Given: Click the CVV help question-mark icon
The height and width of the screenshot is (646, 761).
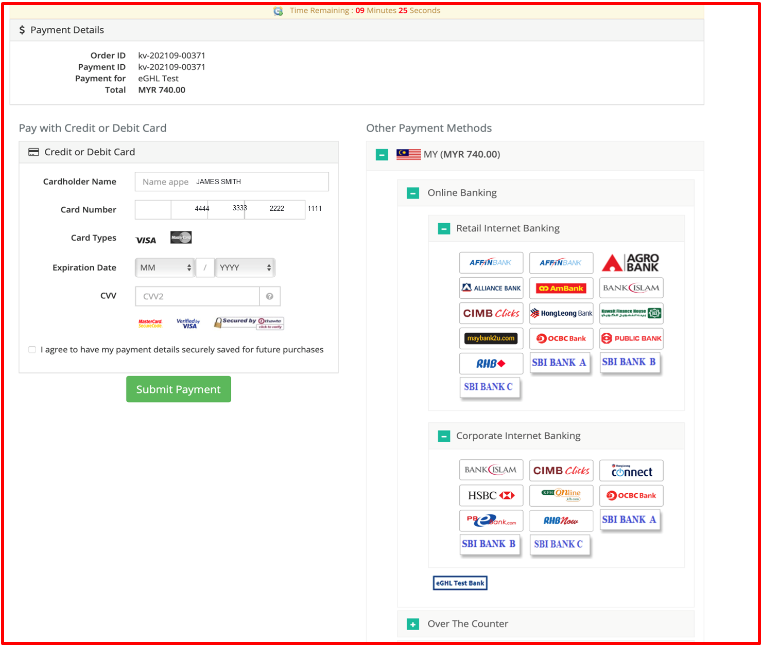Looking at the screenshot, I should [270, 296].
